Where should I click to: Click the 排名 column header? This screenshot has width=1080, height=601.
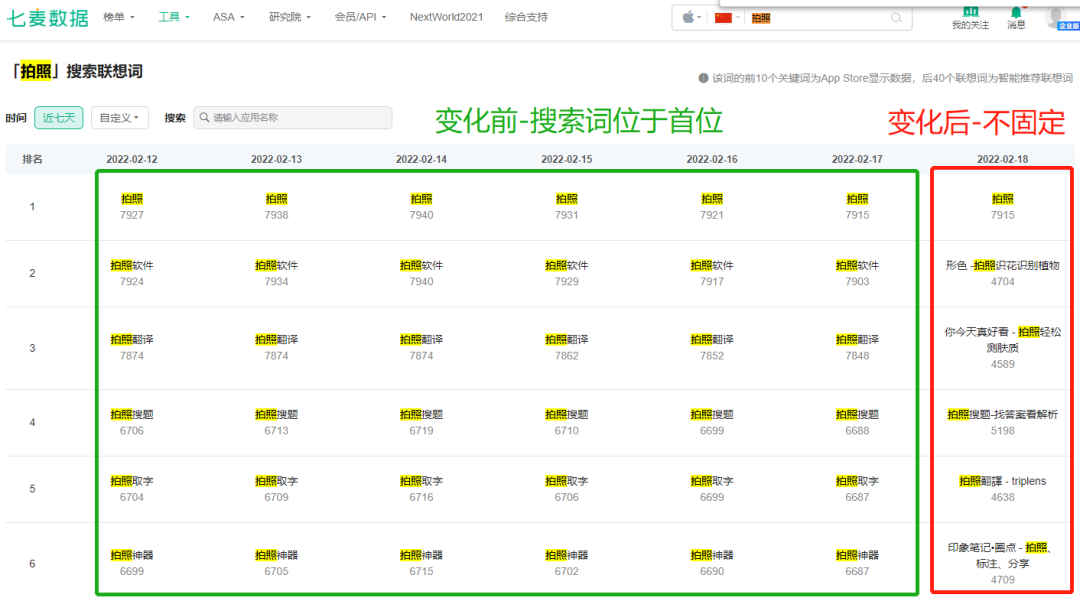32,159
